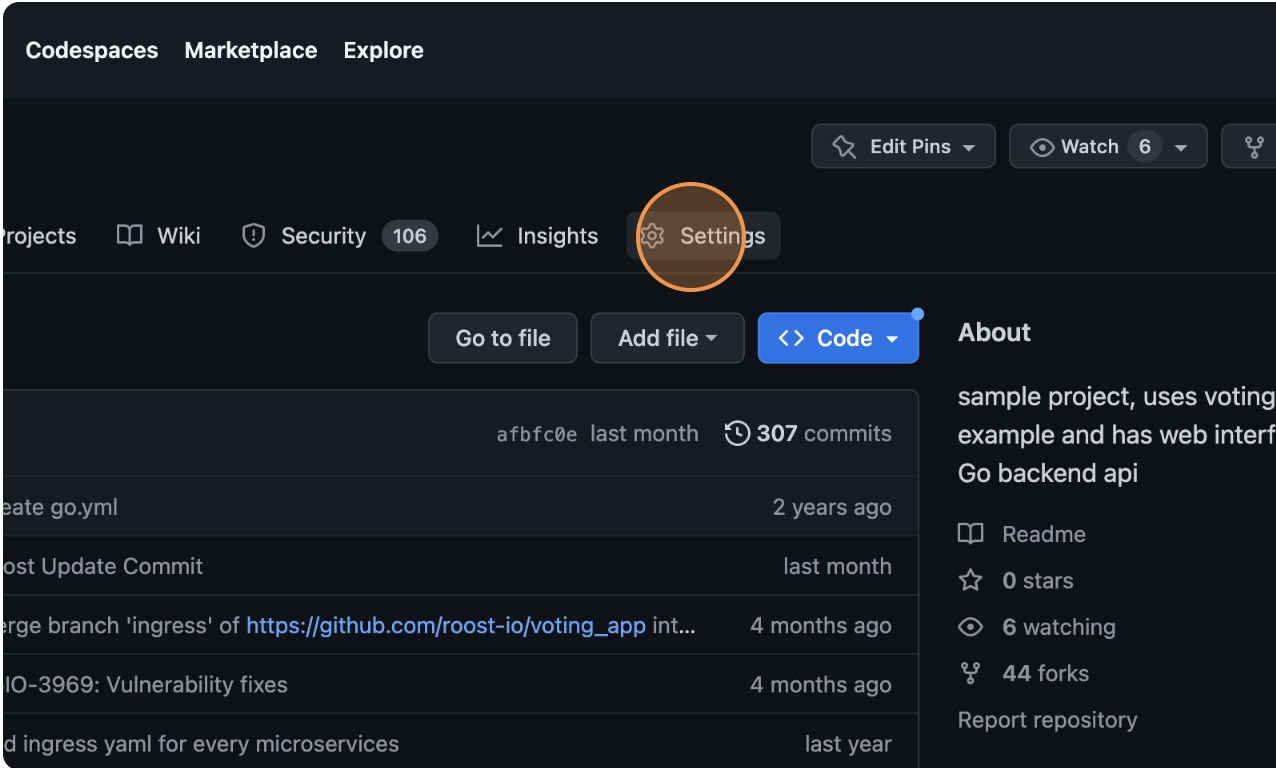The image size is (1276, 768).
Task: Expand the Watch dropdown caret
Action: tap(1180, 146)
